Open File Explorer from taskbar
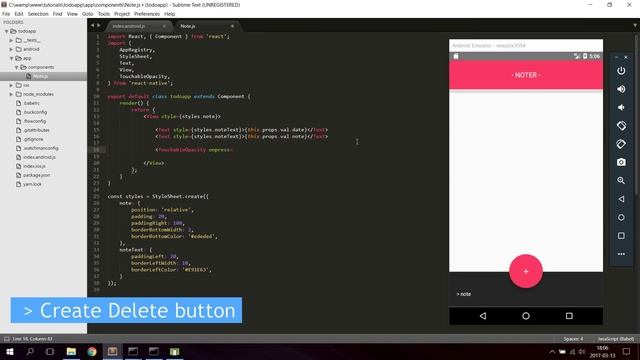The height and width of the screenshot is (360, 640). pyautogui.click(x=71, y=351)
